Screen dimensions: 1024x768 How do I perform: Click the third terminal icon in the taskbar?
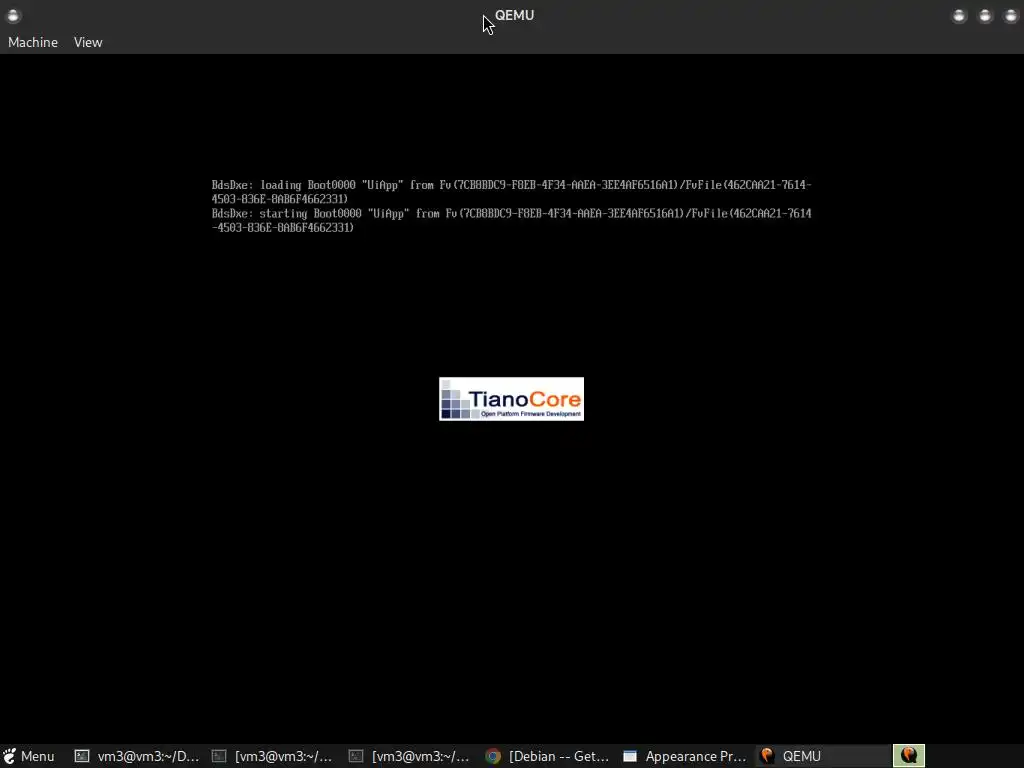click(355, 756)
